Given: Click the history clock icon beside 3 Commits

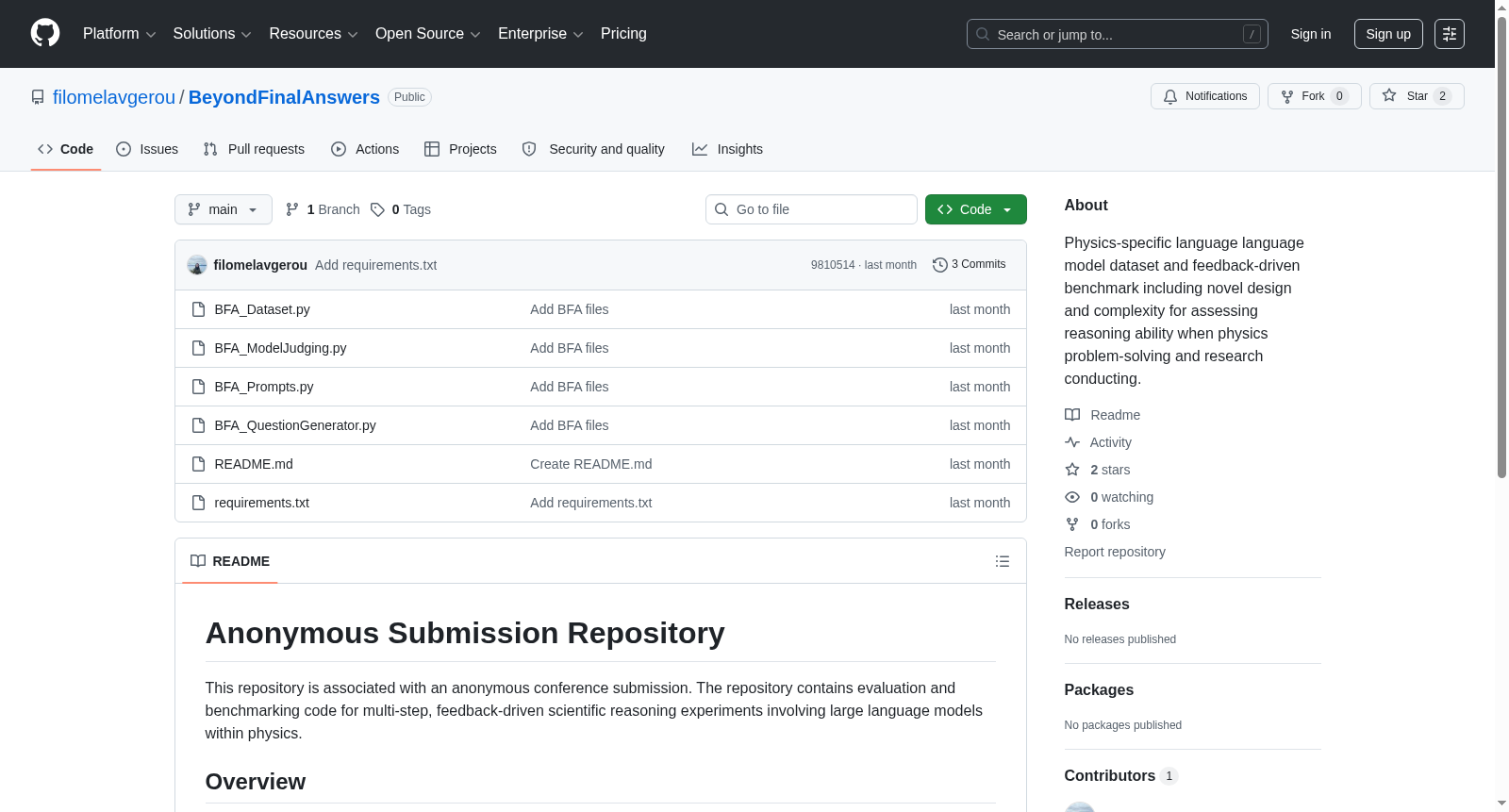Looking at the screenshot, I should [939, 265].
